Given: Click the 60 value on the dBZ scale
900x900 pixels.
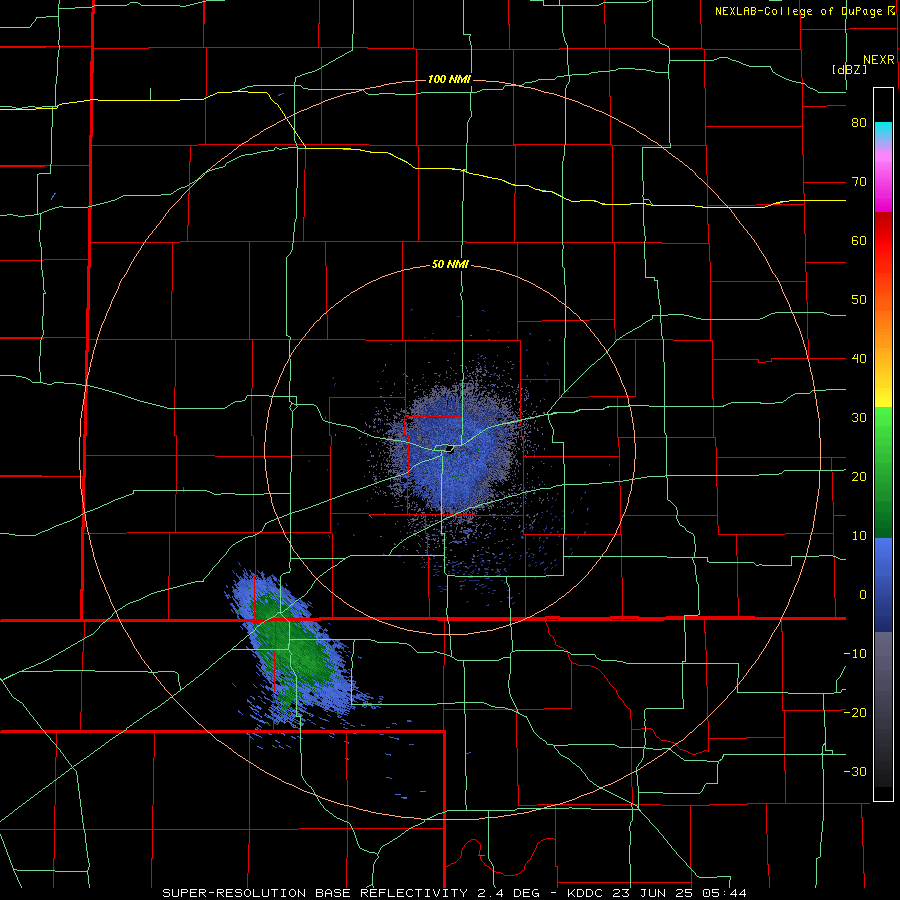Looking at the screenshot, I should [x=859, y=240].
